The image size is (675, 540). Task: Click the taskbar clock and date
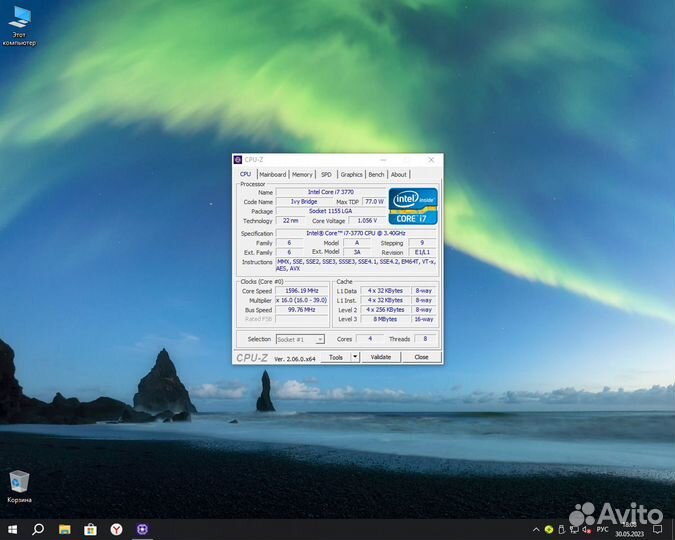click(x=630, y=529)
